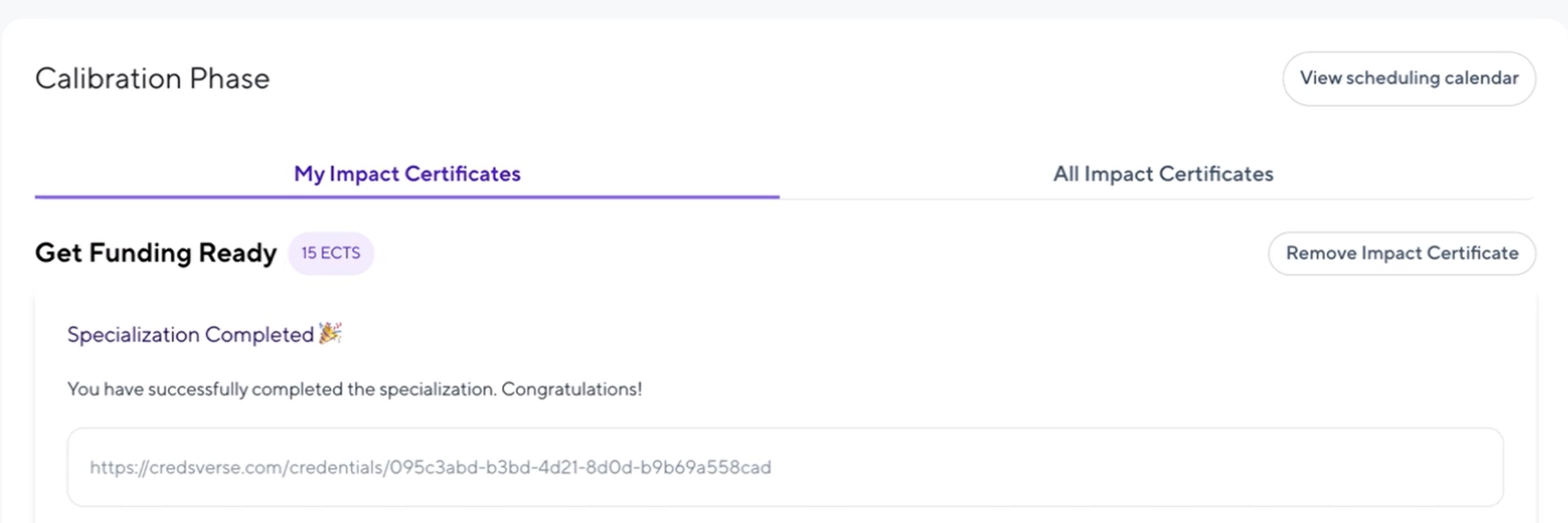1568x523 pixels.
Task: Select the credsverse.com credential link text
Action: tap(432, 468)
